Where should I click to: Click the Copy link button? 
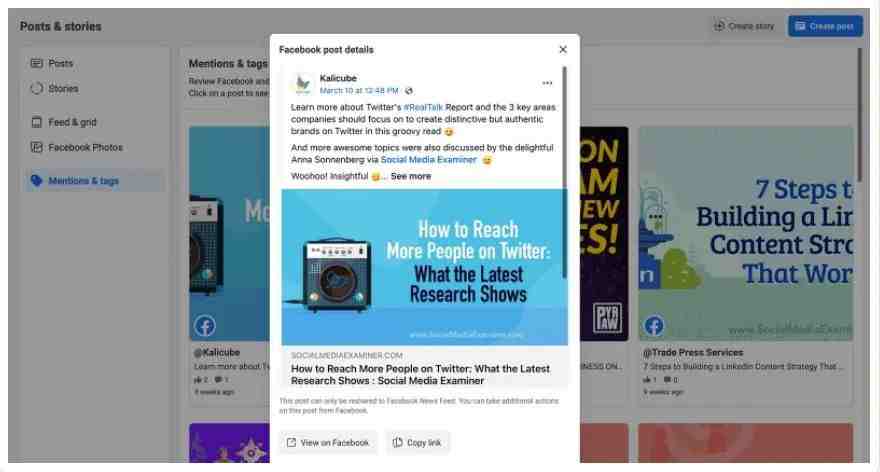coord(417,443)
